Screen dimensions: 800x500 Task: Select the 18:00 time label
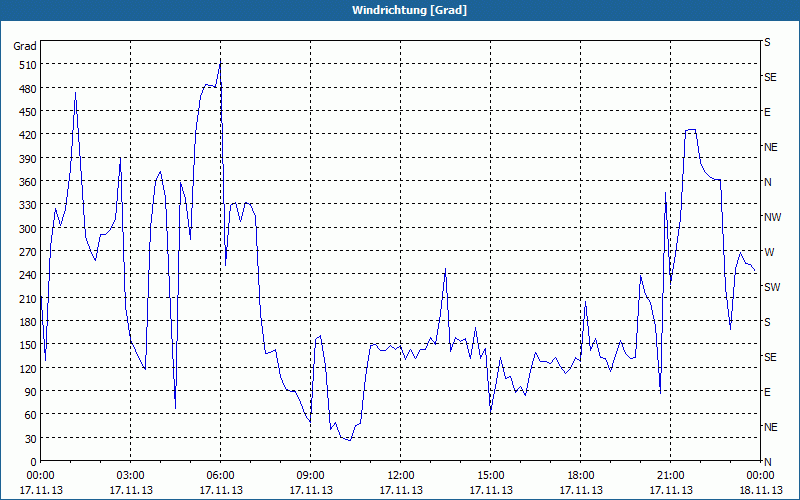(581, 476)
